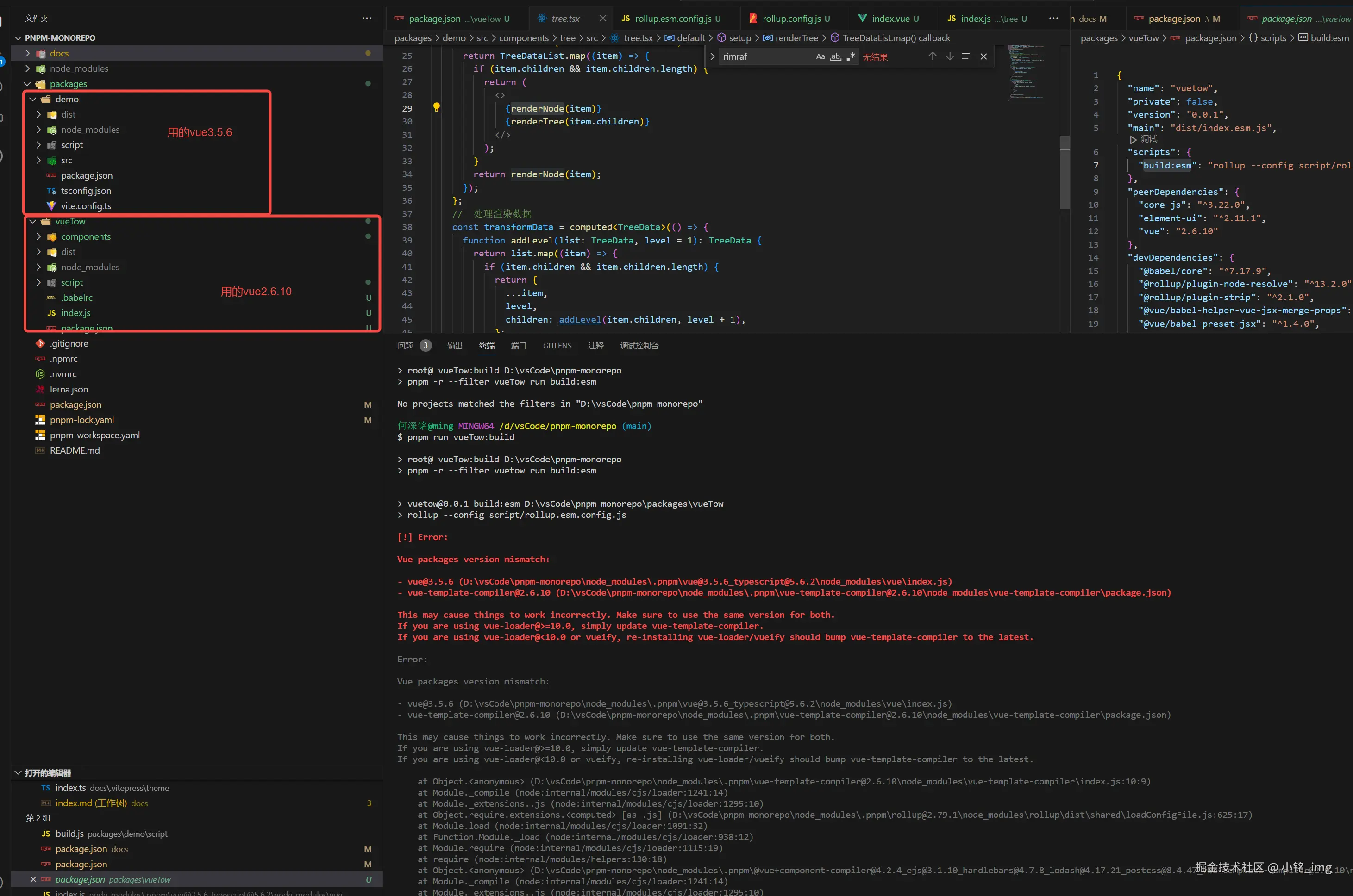Toggle Match Case in find widget
This screenshot has width=1353, height=896.
tap(820, 56)
